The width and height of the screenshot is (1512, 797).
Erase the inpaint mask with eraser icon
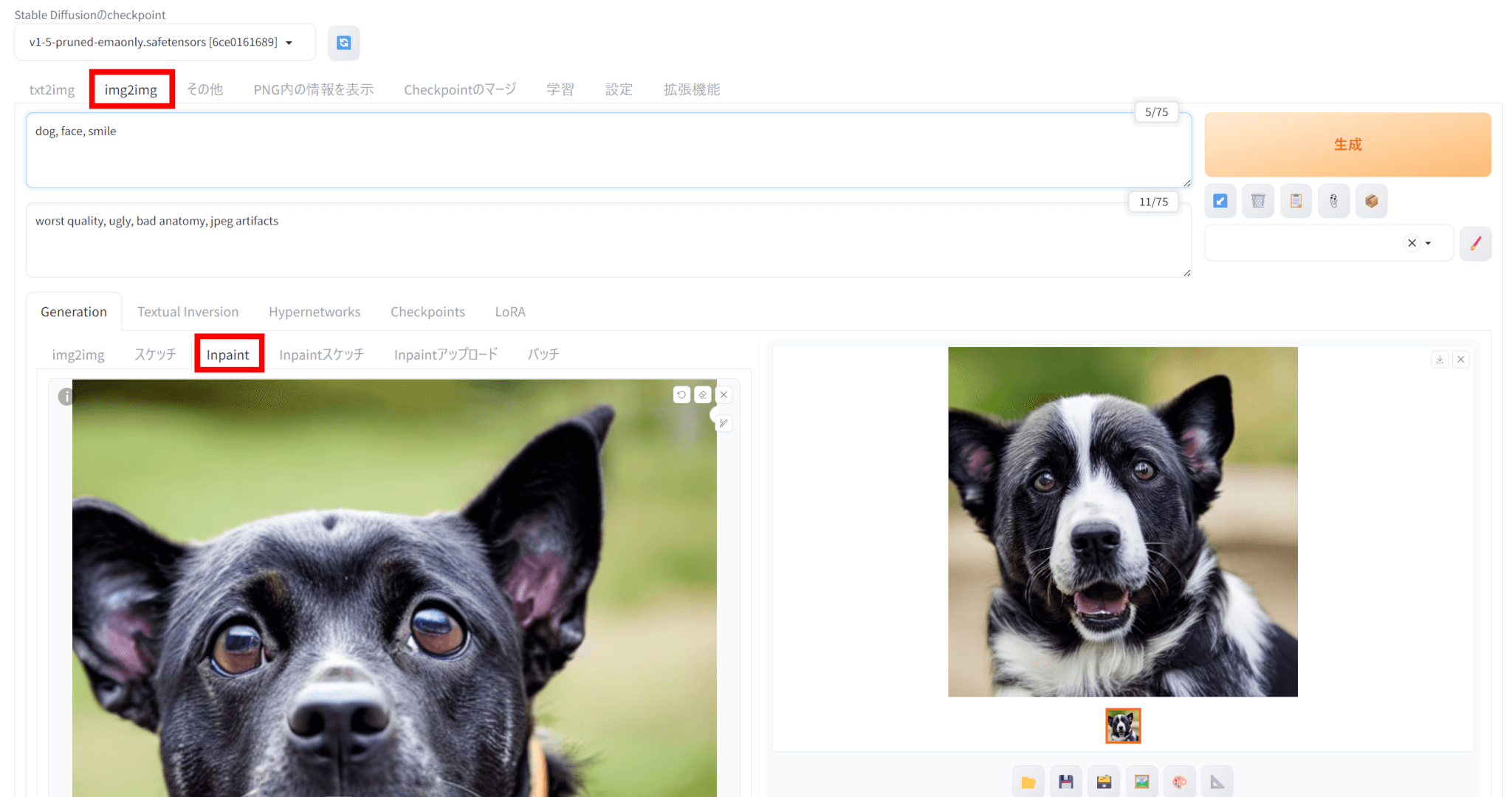[703, 394]
